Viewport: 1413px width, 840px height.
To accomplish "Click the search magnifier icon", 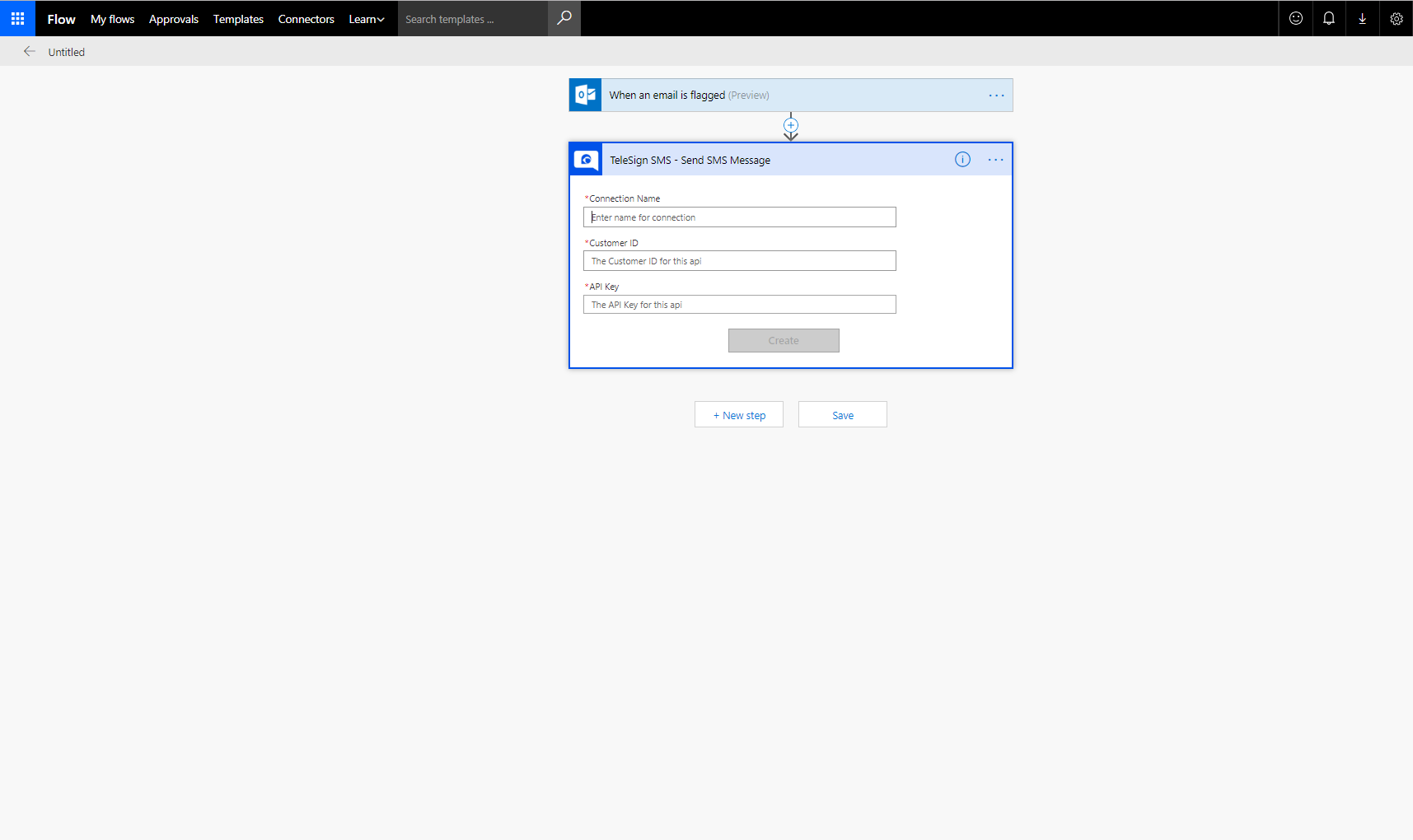I will (564, 18).
